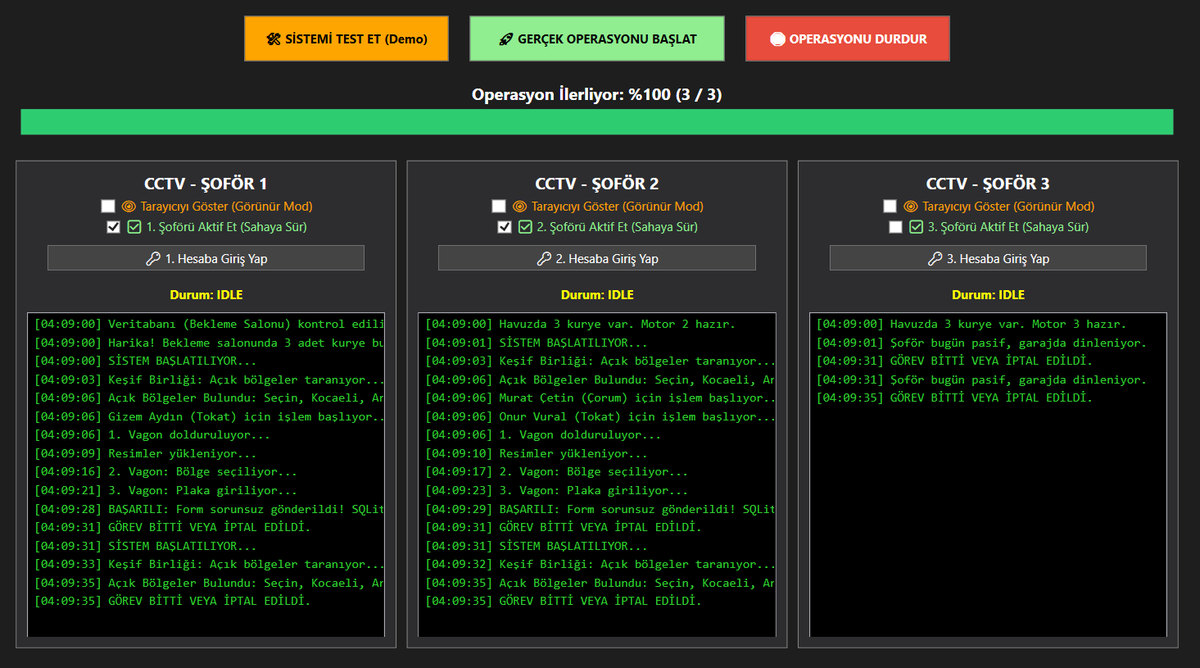The height and width of the screenshot is (668, 1200).
Task: Click the 04:09:16 Bölge seçiliyor log line in Şoför 1
Action: (x=166, y=471)
